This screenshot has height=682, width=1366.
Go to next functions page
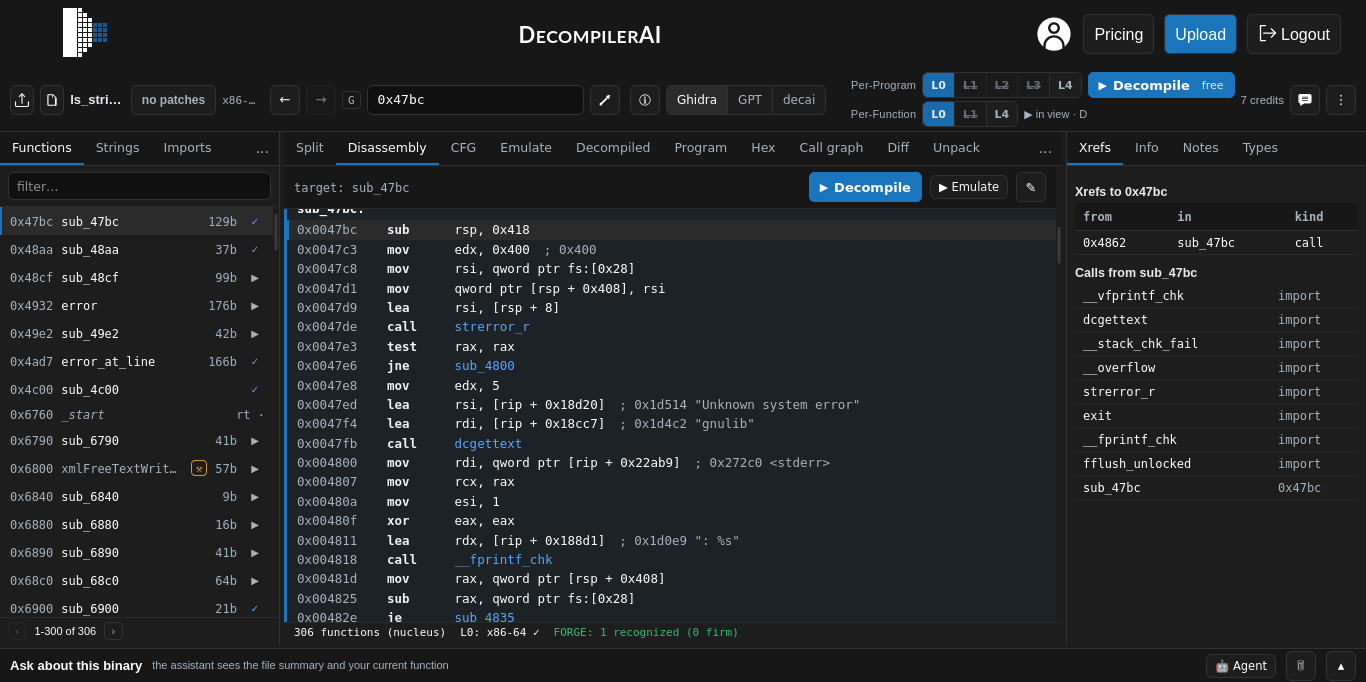[x=113, y=631]
